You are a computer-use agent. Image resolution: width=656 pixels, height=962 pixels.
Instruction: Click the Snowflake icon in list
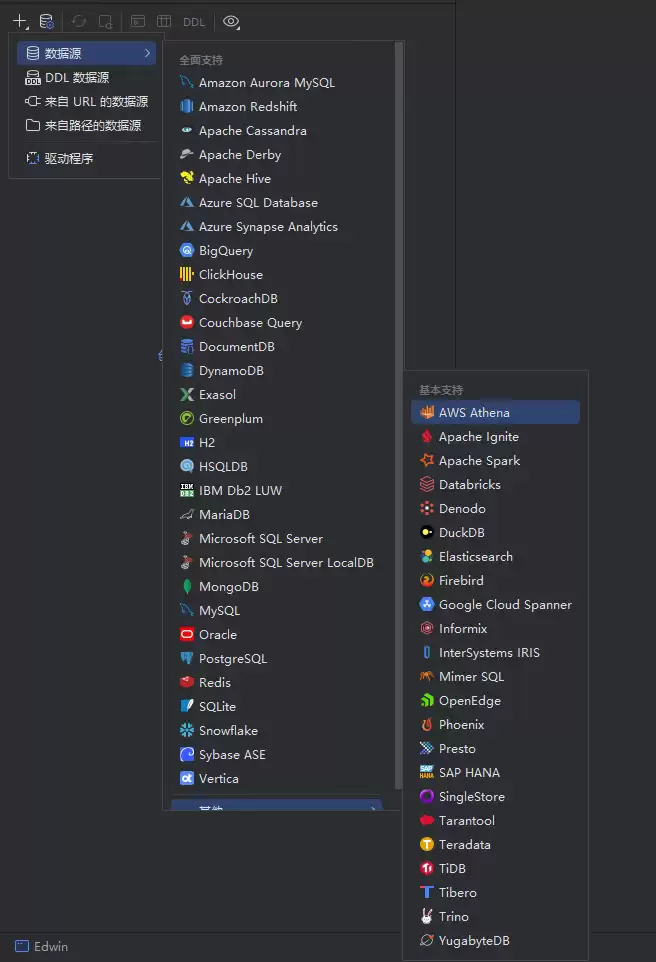click(186, 731)
